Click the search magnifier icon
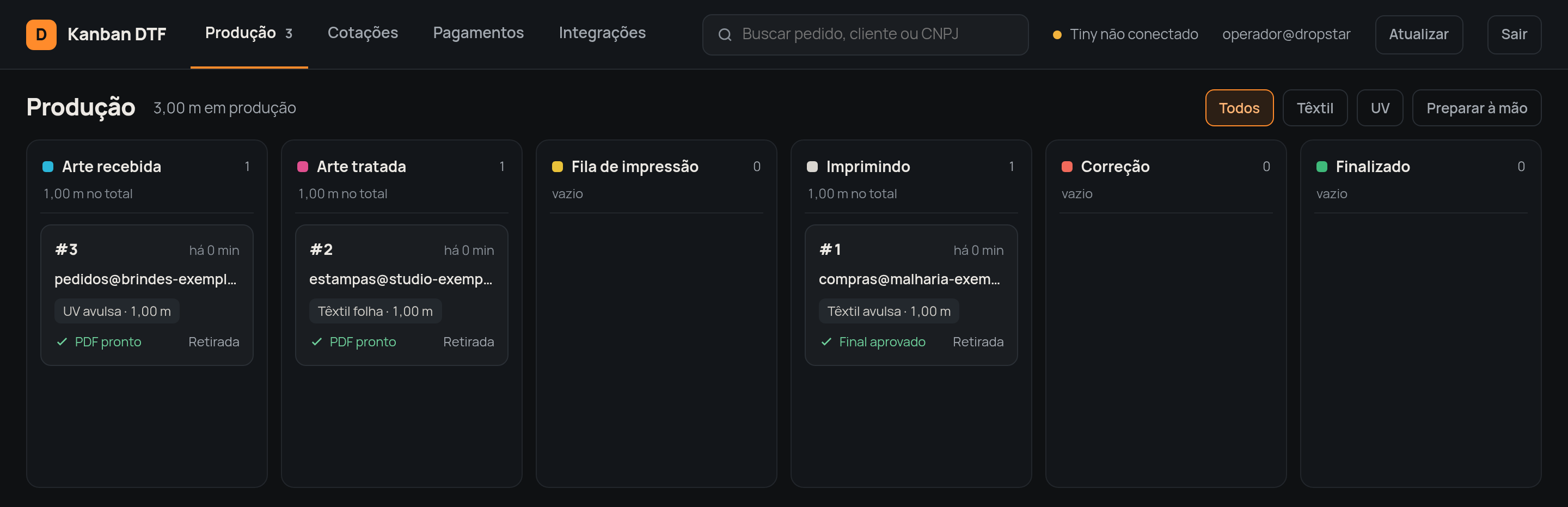 tap(724, 35)
